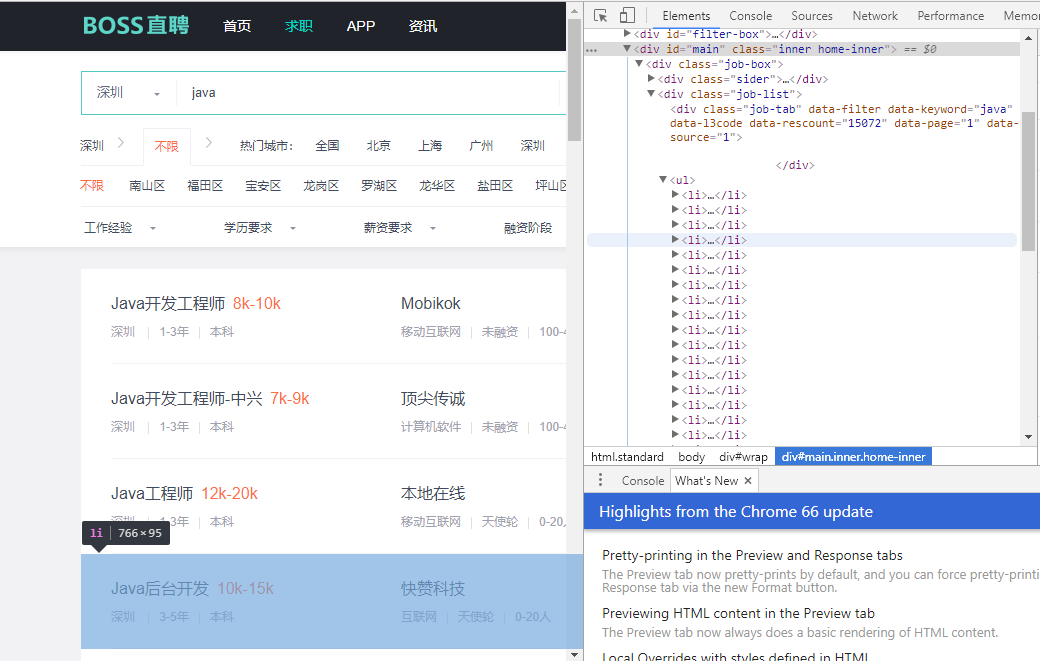Expand the div class="sider" node
This screenshot has height=661, width=1040.
(651, 78)
